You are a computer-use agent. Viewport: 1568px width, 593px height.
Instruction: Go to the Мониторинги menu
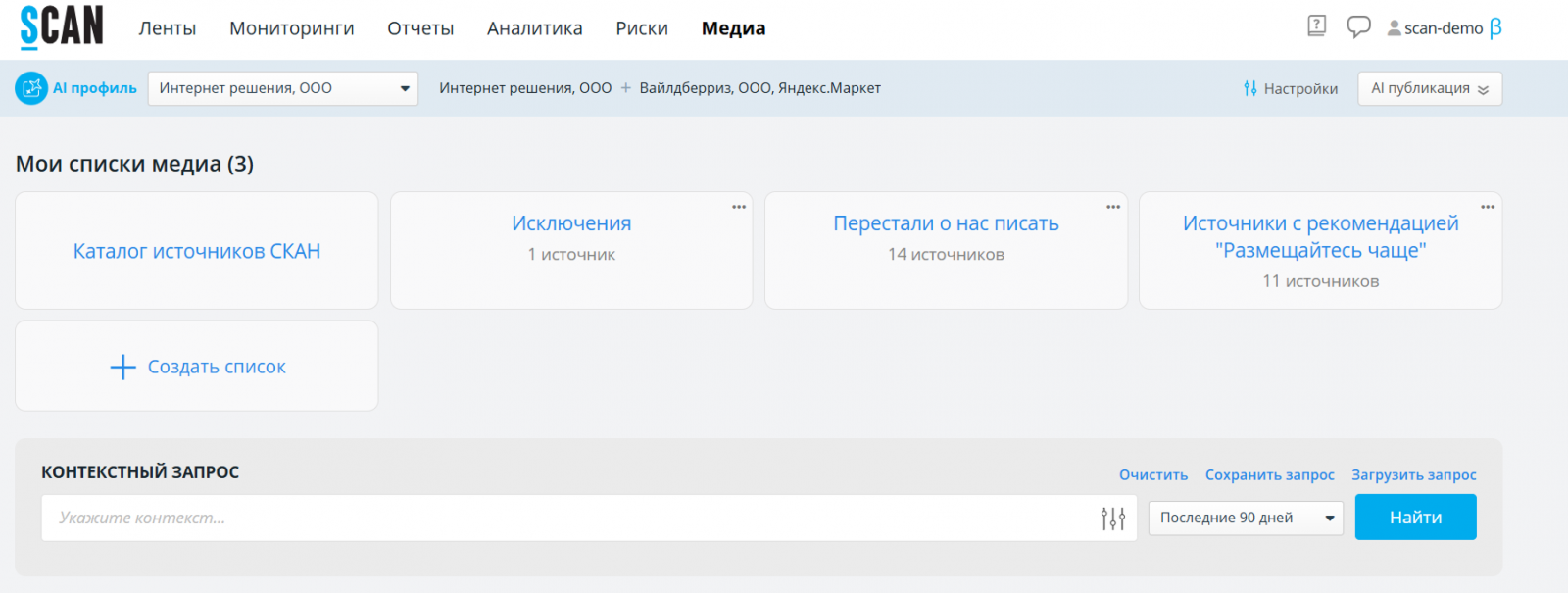pyautogui.click(x=292, y=28)
